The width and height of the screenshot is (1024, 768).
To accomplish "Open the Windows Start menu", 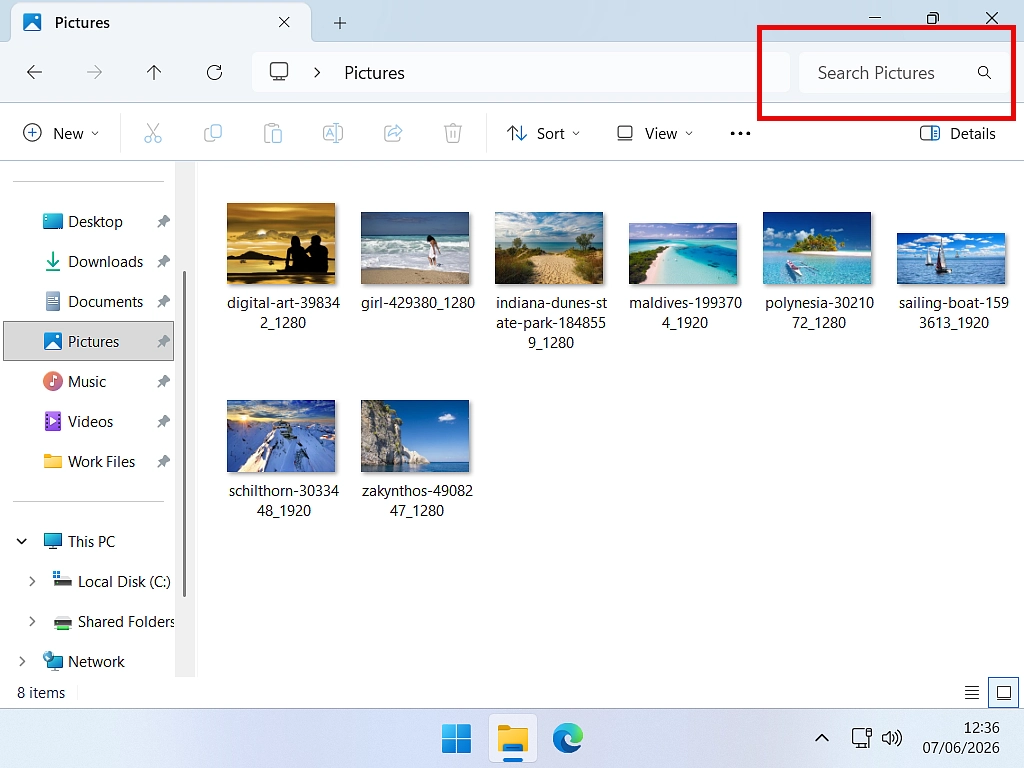I will pos(456,739).
